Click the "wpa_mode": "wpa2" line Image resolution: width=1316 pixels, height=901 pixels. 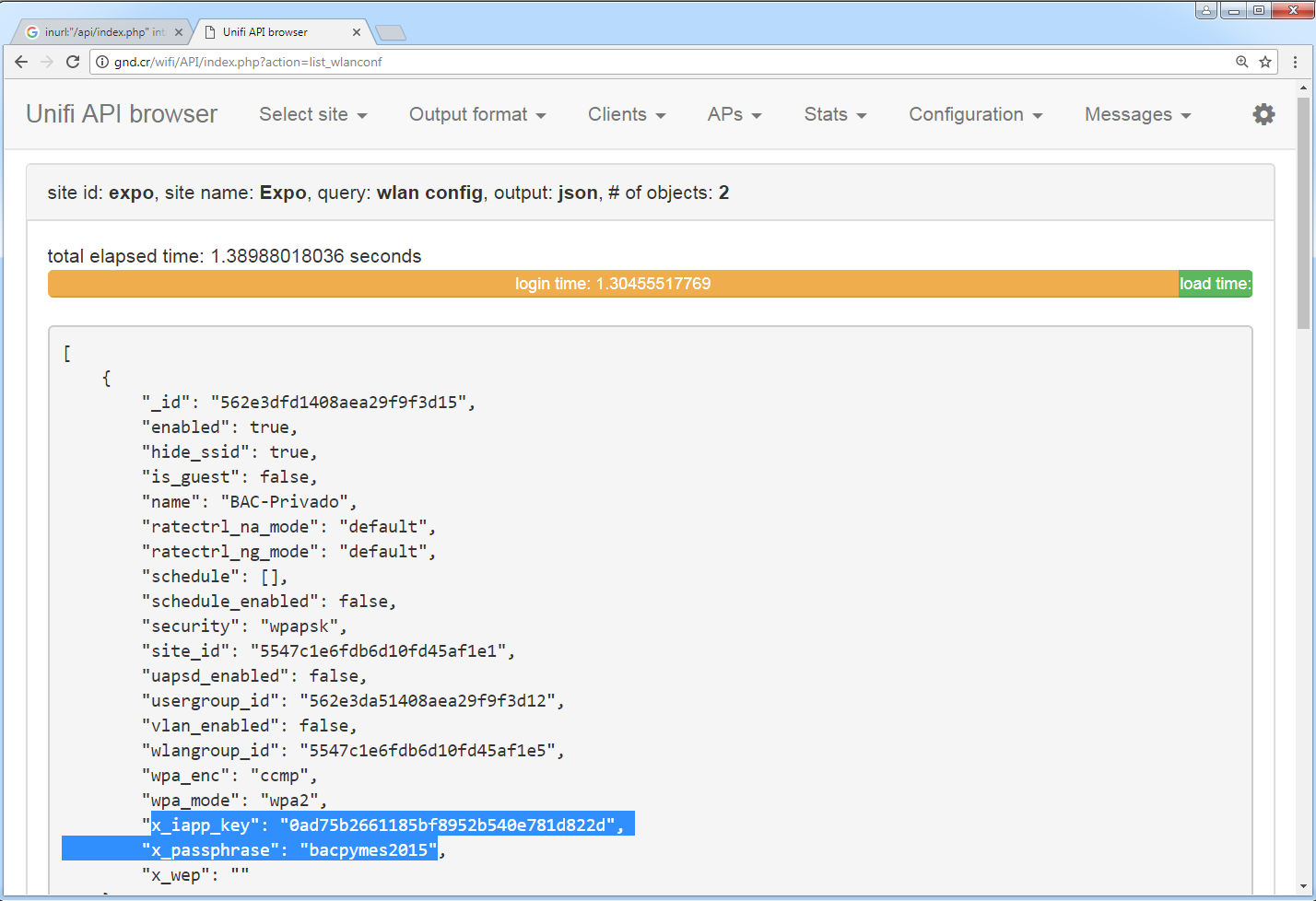(x=234, y=801)
